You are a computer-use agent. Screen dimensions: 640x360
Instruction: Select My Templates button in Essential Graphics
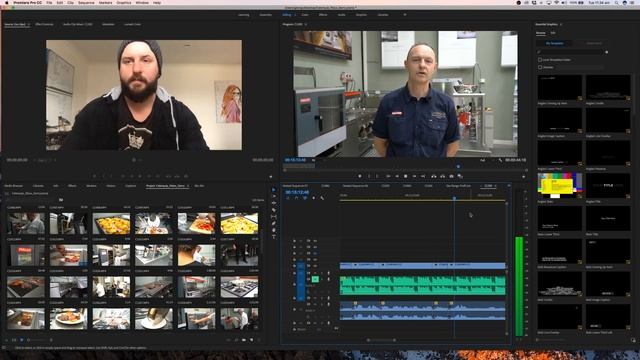pyautogui.click(x=554, y=43)
